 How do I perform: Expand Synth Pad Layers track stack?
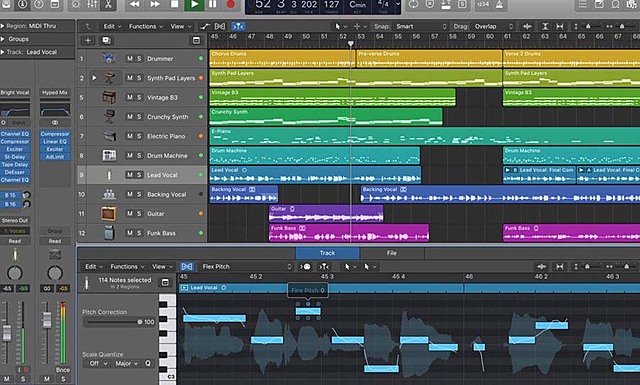(94, 78)
